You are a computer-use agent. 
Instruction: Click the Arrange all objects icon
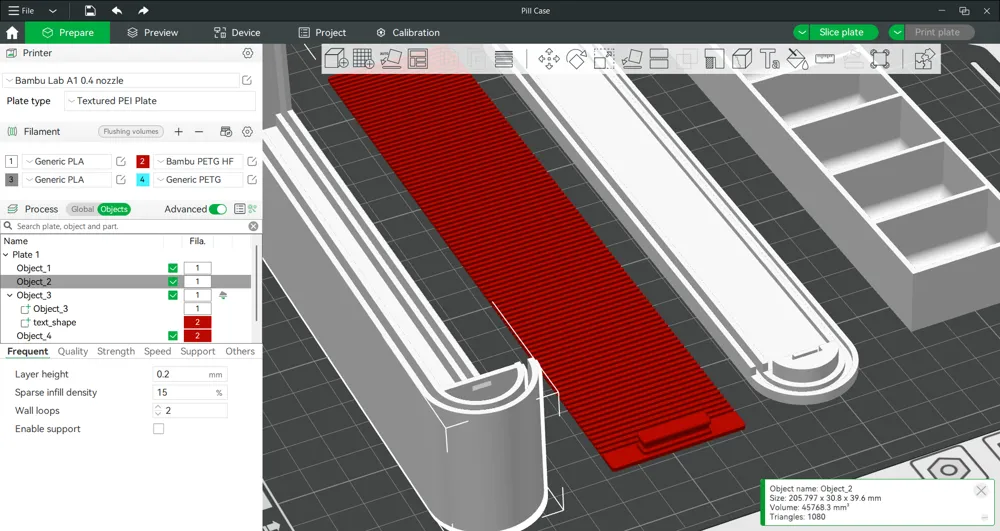coord(418,59)
